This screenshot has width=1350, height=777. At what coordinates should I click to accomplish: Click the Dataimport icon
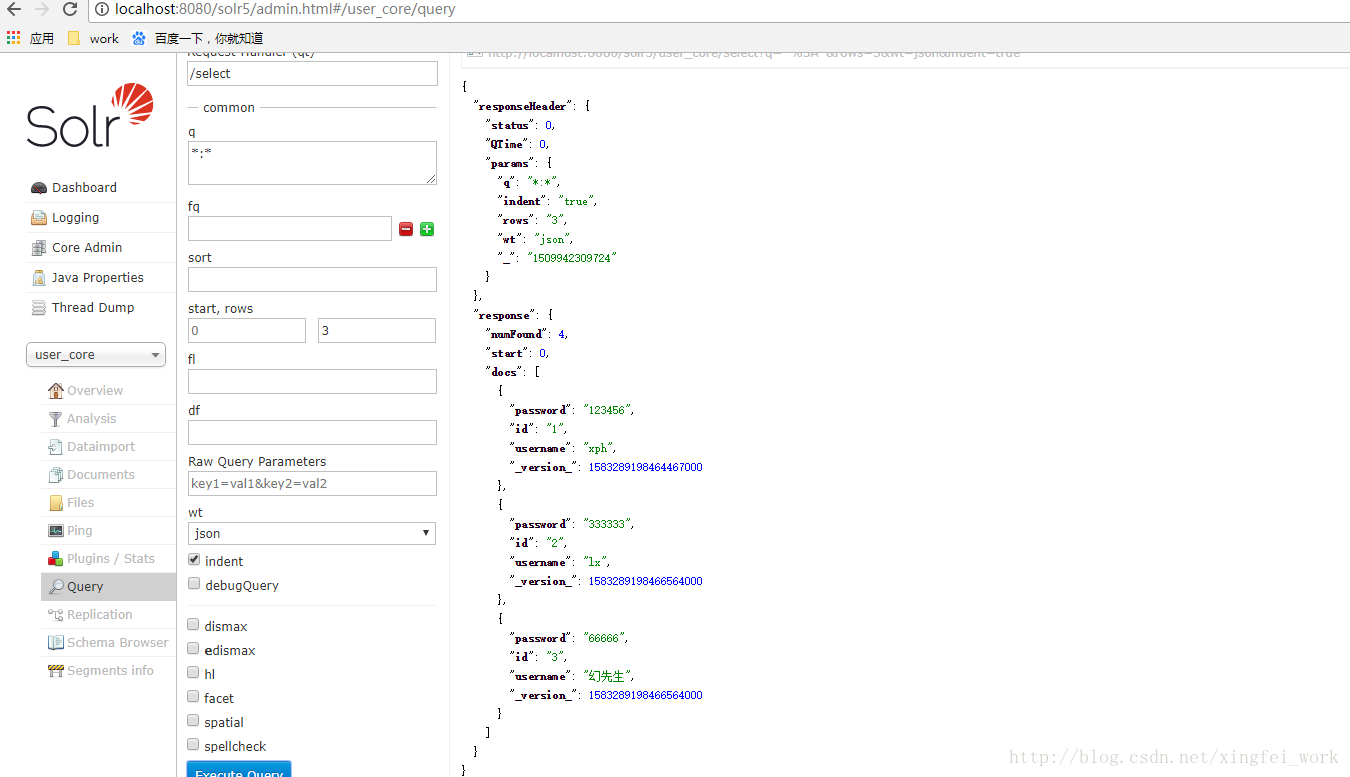pyautogui.click(x=56, y=447)
